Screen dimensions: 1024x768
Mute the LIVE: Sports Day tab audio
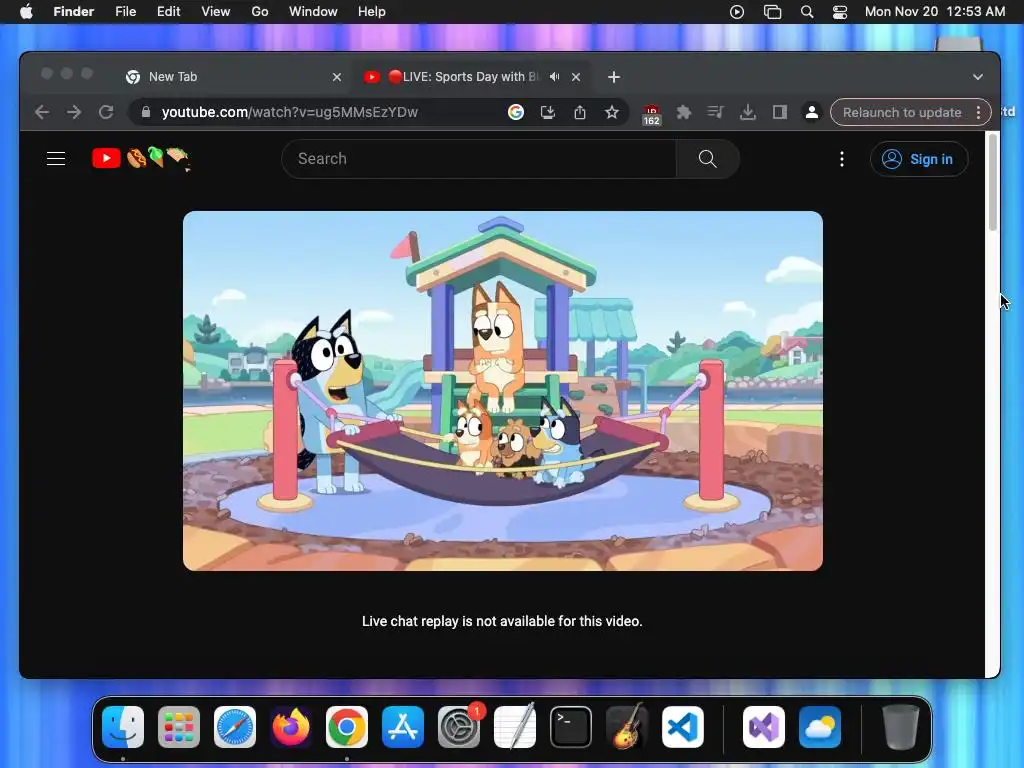(554, 77)
